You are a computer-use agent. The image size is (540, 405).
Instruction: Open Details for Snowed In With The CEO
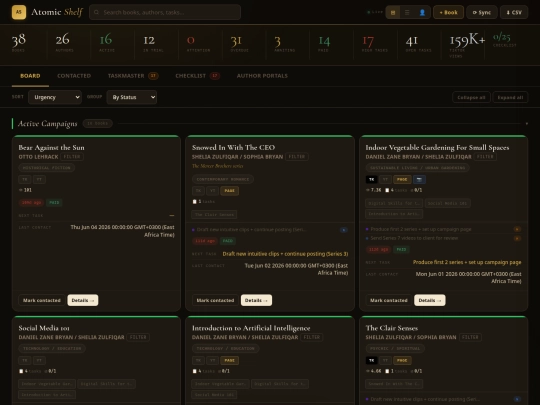coord(256,300)
